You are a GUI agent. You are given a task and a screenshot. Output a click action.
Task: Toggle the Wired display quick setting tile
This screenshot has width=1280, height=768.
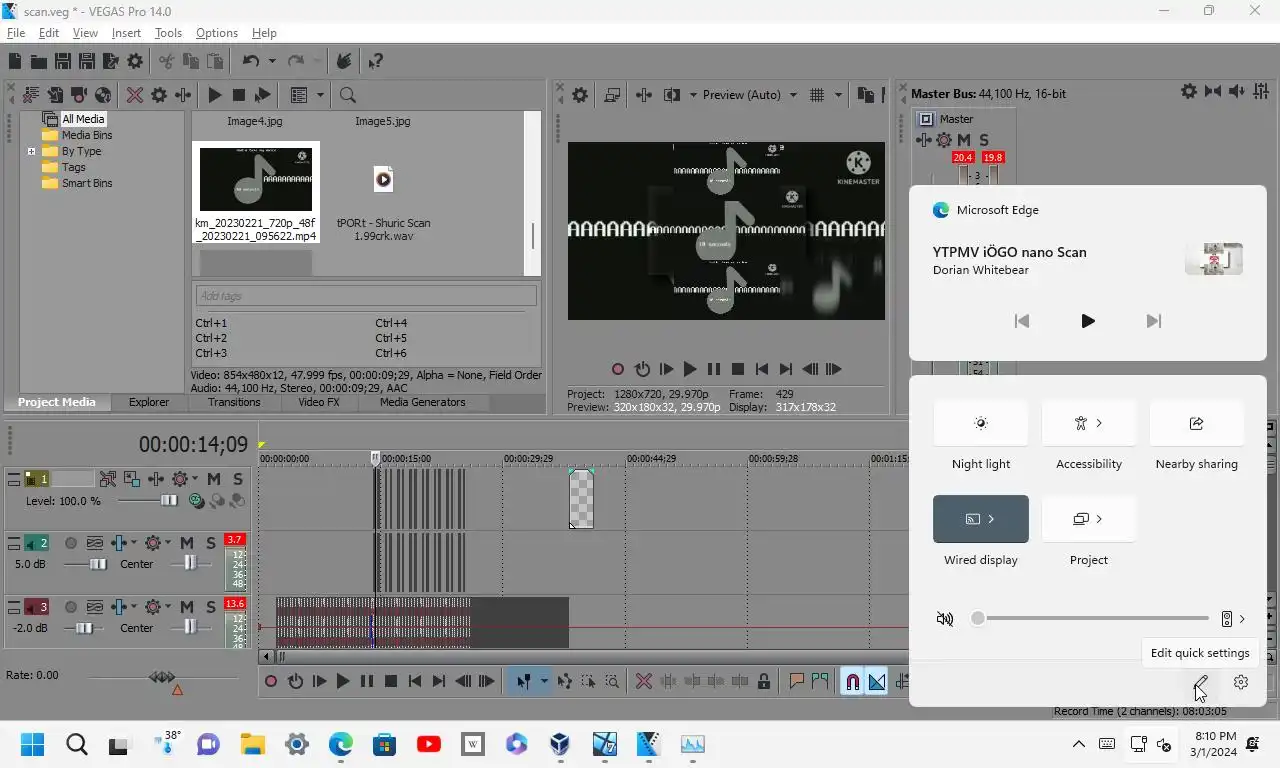980,519
